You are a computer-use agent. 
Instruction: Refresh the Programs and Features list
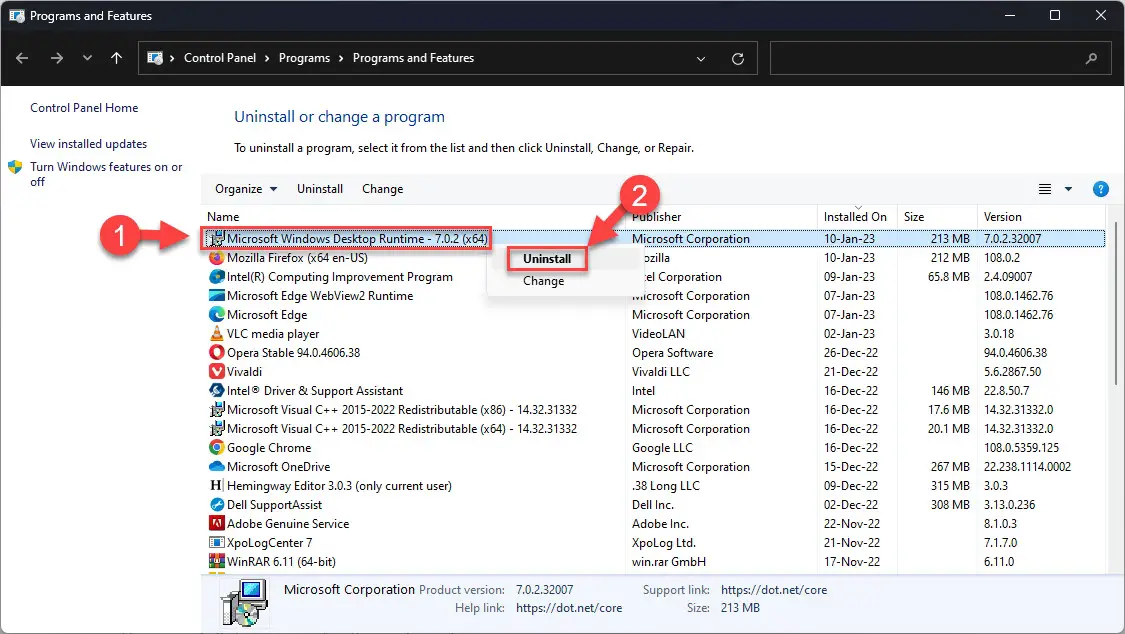coord(738,59)
